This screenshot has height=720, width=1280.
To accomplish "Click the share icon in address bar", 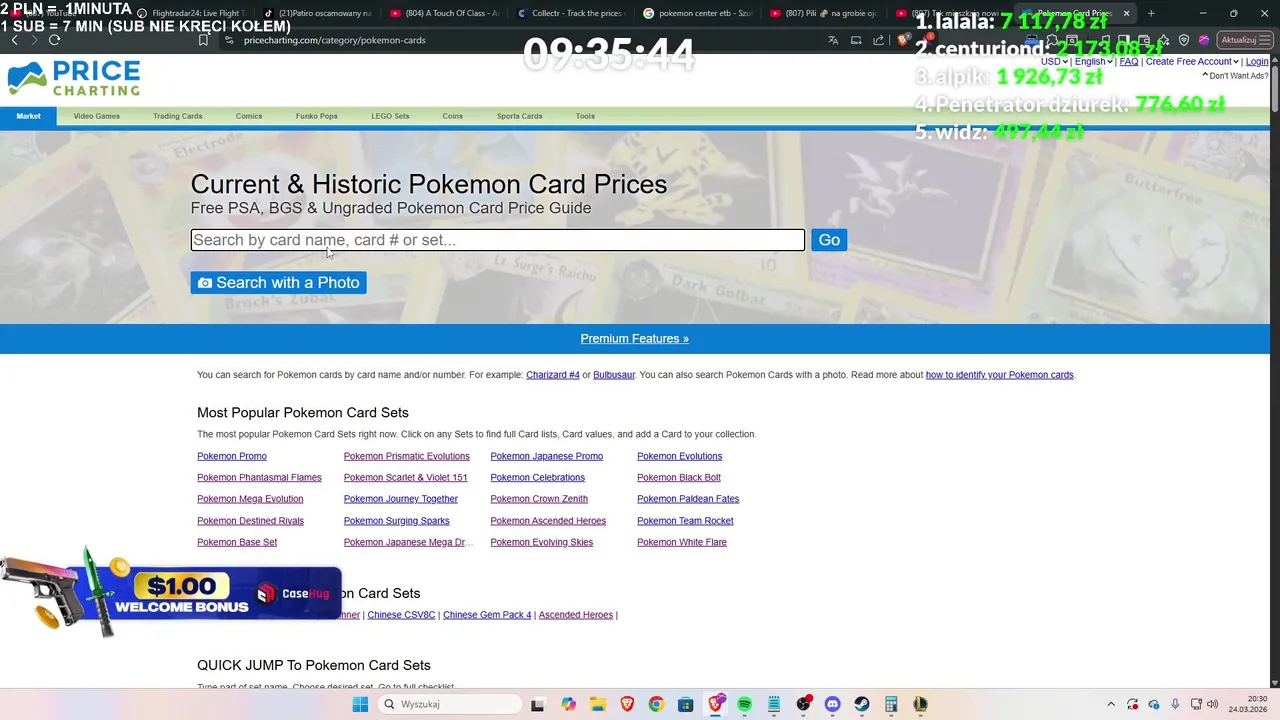I will (x=879, y=40).
